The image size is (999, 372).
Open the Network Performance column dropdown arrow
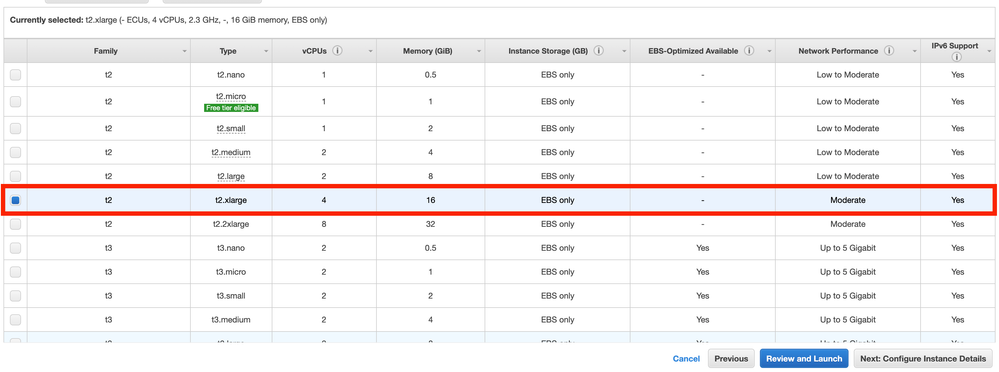tap(915, 51)
